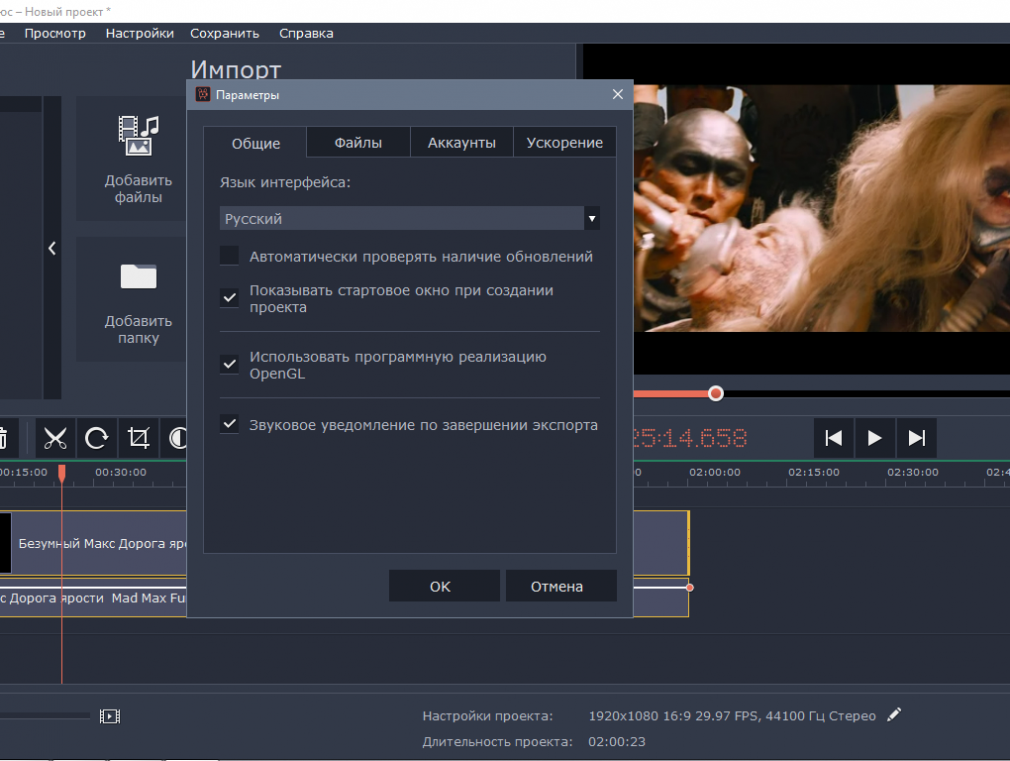Image resolution: width=1010 pixels, height=761 pixels.
Task: Click the Добавить файлы label
Action: pyautogui.click(x=138, y=189)
